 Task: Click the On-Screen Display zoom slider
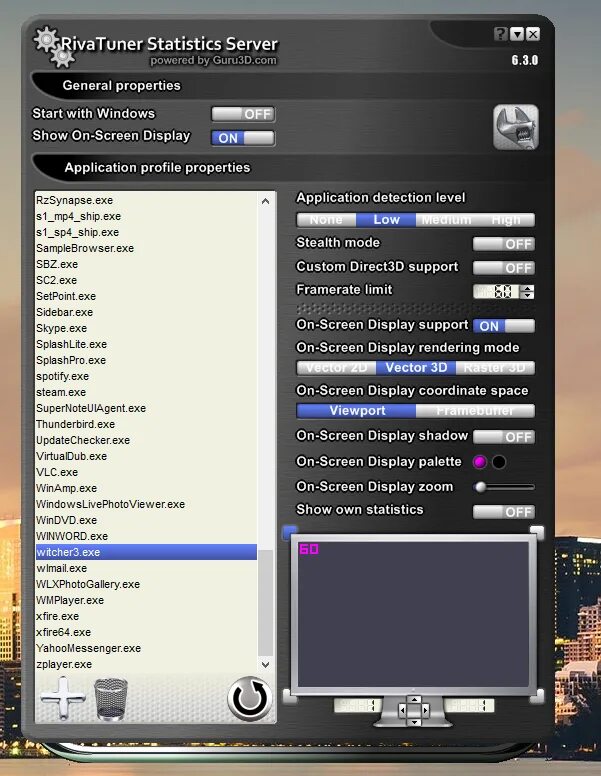pos(504,487)
